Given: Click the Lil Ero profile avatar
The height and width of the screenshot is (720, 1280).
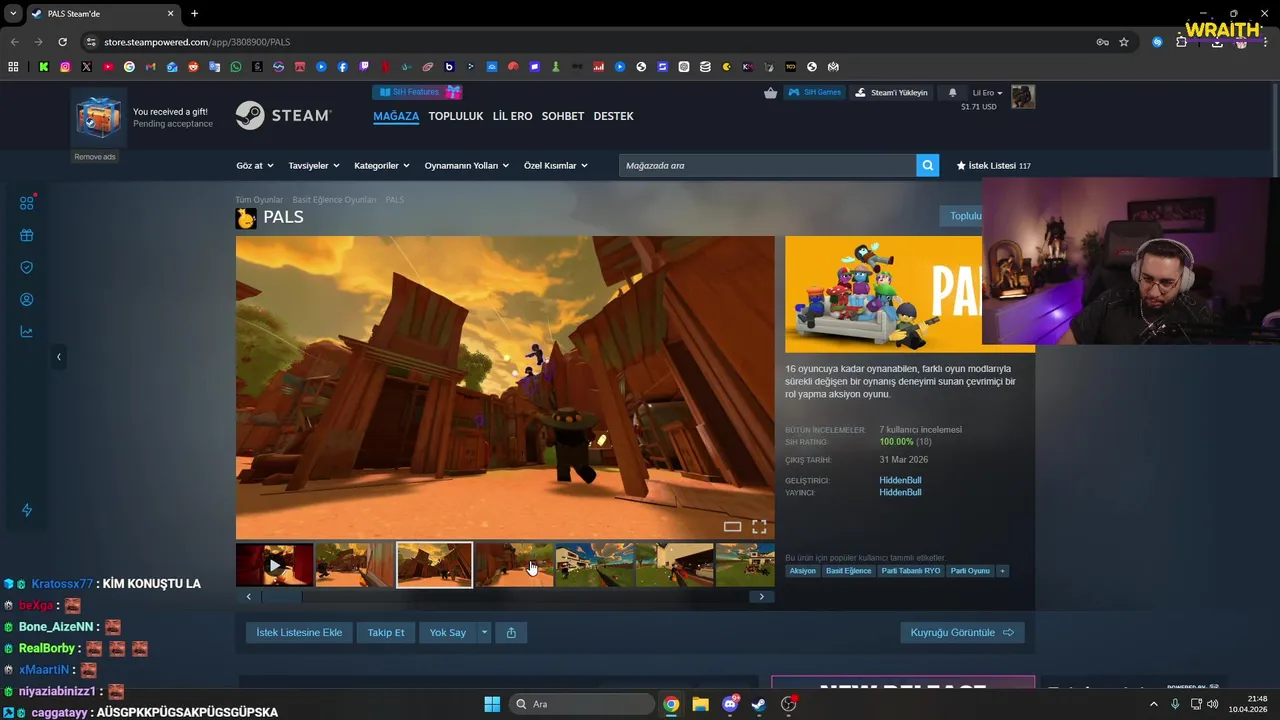Looking at the screenshot, I should coord(1022,97).
